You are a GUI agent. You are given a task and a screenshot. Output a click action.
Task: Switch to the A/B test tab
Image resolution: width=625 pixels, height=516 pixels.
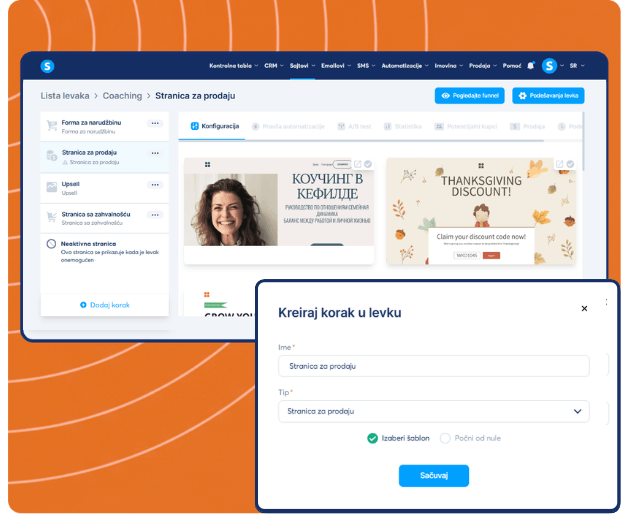354,127
